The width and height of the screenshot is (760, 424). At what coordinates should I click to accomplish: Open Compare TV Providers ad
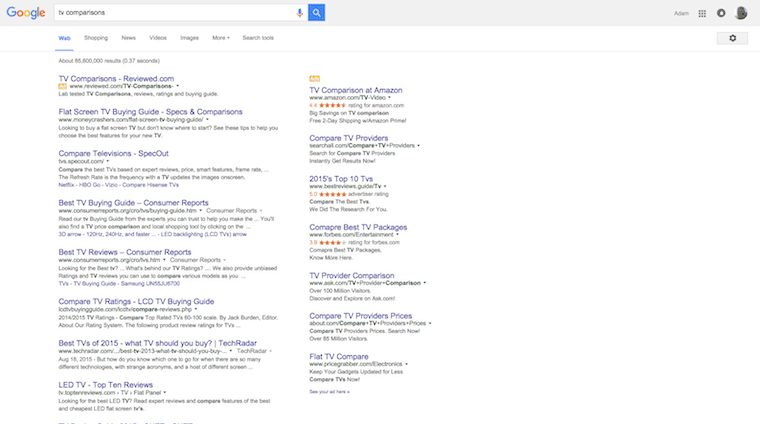348,138
